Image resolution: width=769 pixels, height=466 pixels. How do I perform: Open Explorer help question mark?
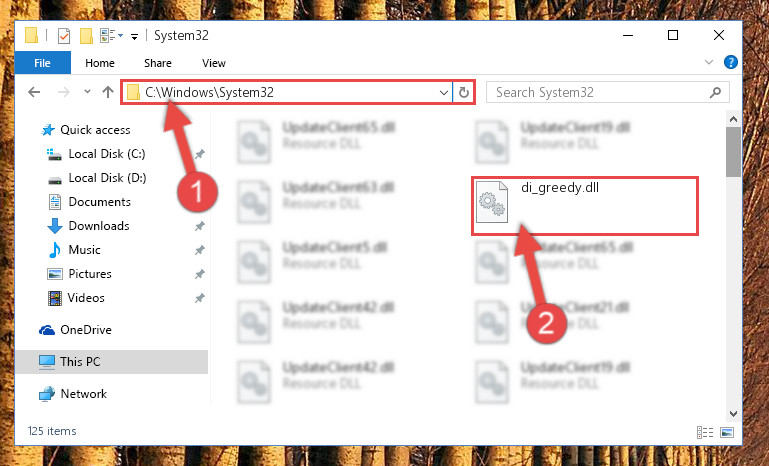(730, 62)
